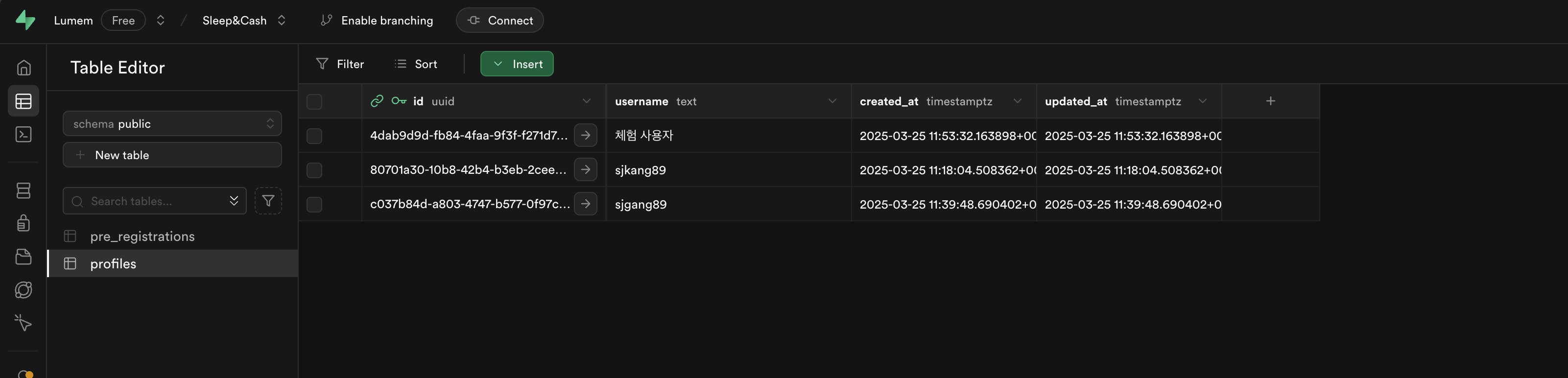Select the pre_registrations table

143,236
